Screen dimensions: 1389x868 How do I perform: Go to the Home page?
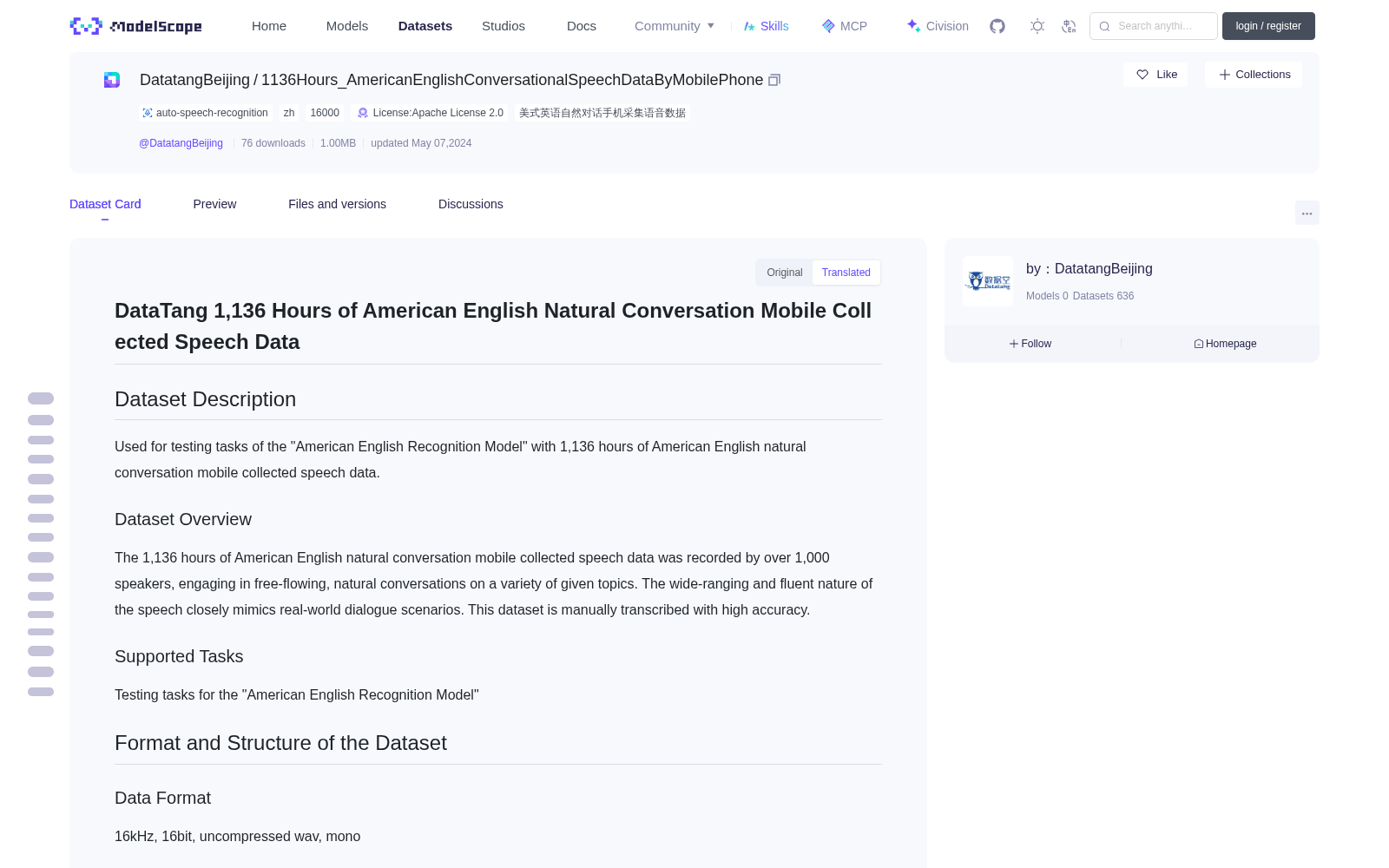click(269, 26)
